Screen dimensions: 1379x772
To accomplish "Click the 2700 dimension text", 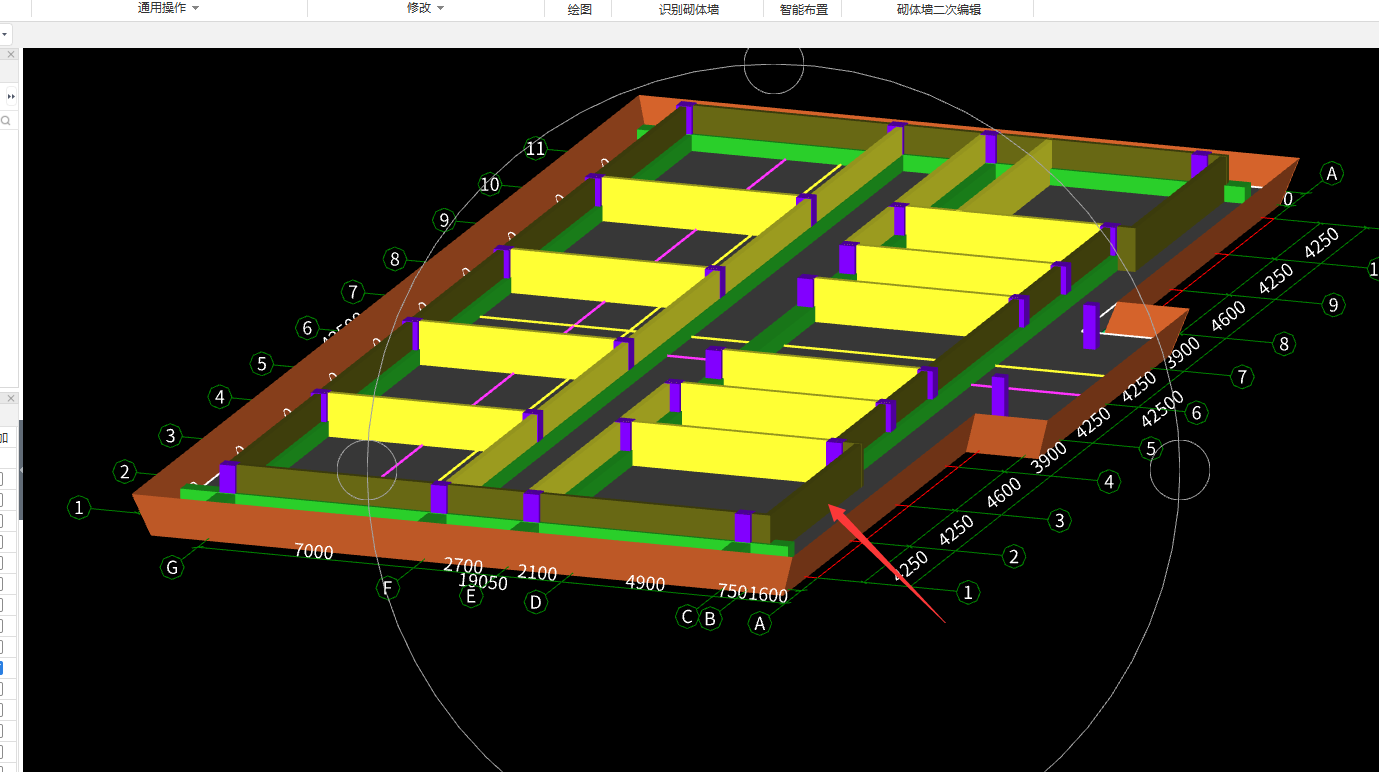I will (x=463, y=566).
